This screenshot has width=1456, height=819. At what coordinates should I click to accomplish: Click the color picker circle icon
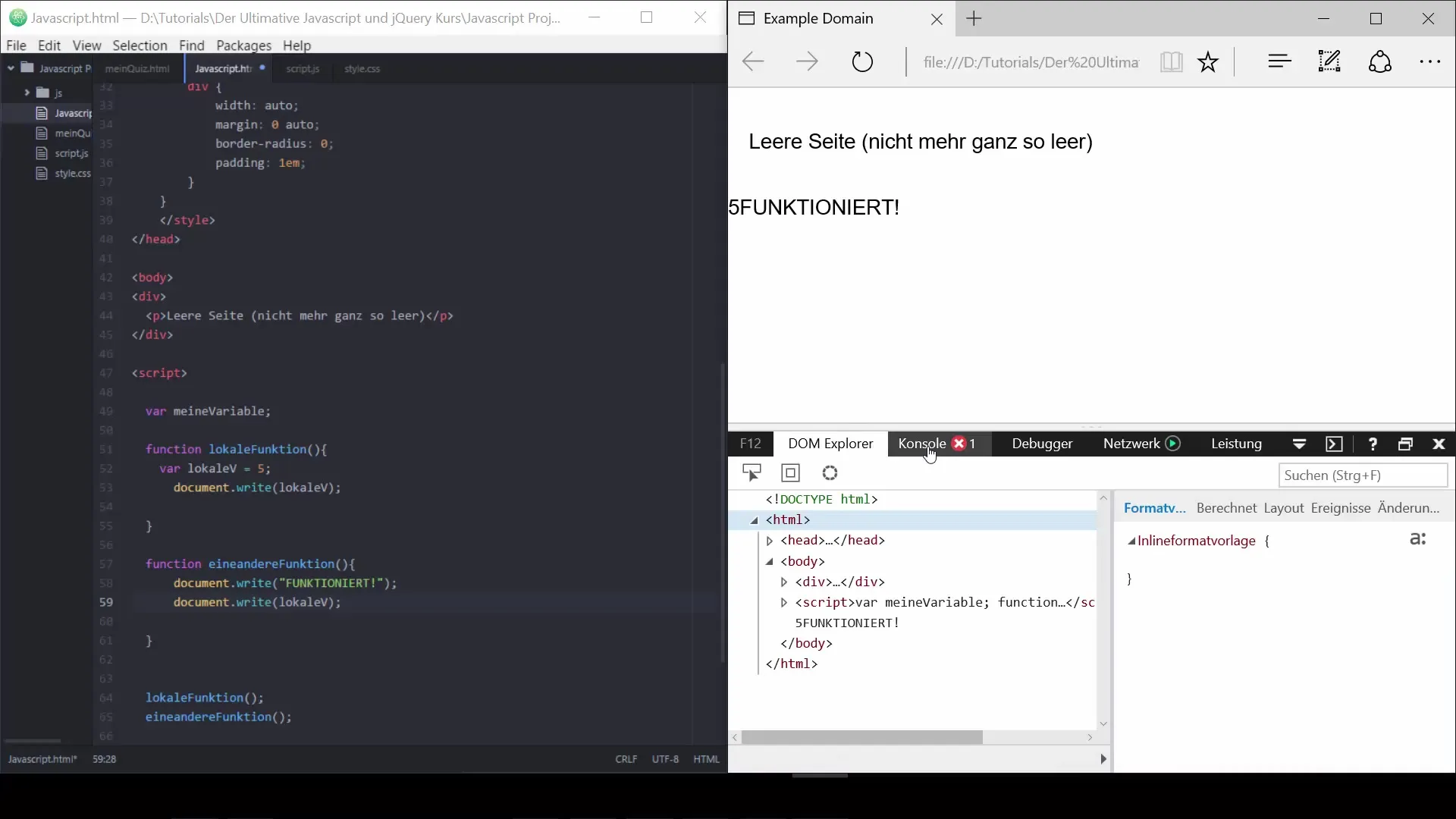click(830, 473)
